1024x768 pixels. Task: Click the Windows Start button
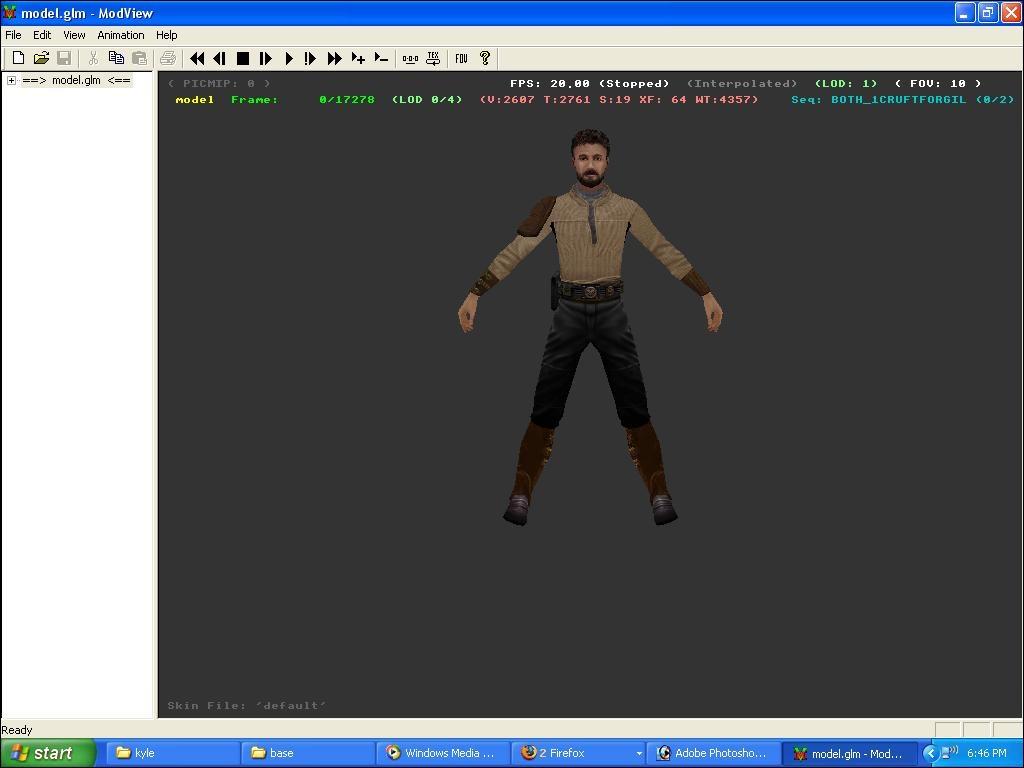tap(47, 753)
